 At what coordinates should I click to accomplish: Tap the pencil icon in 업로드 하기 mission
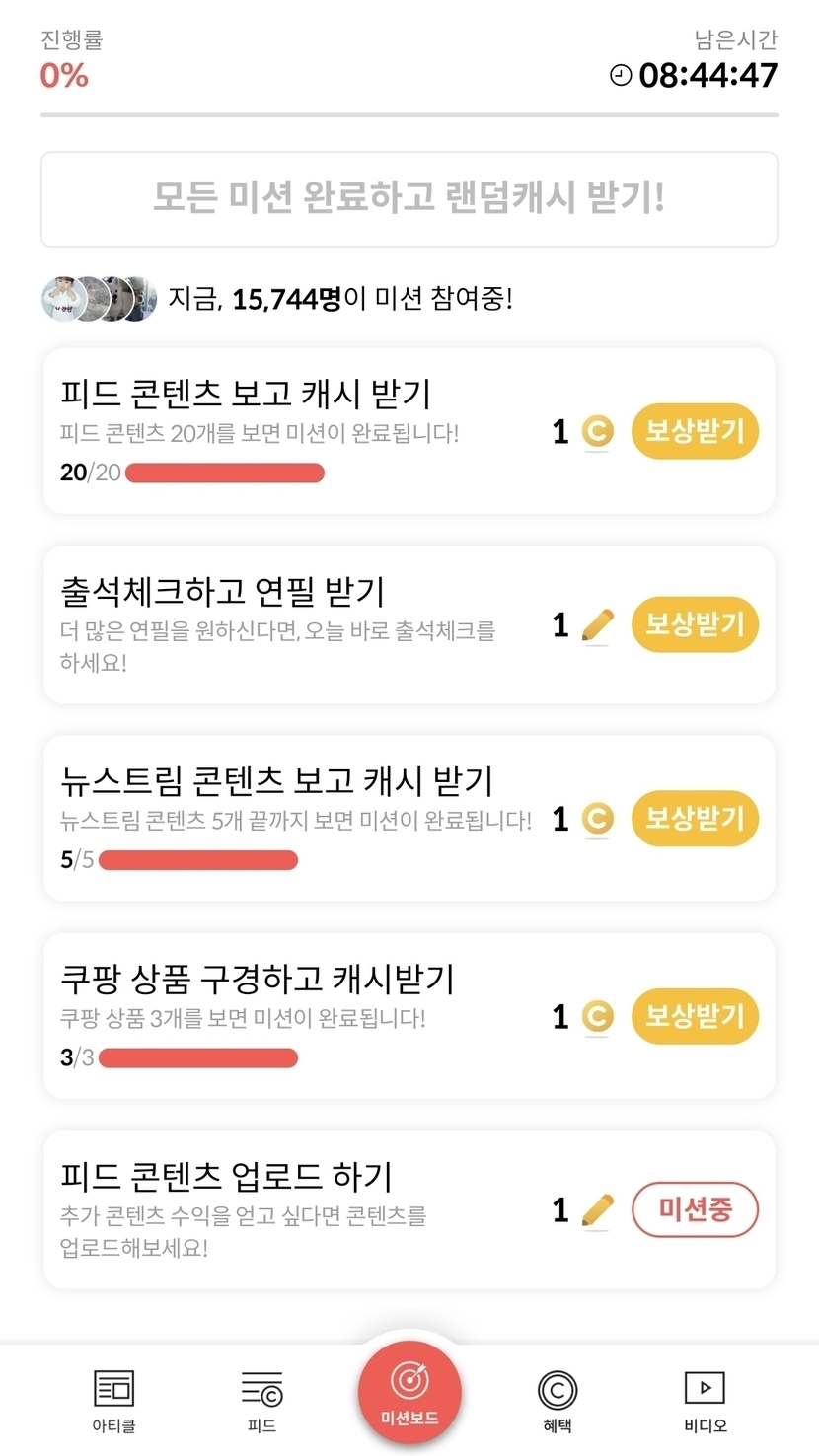click(597, 1210)
